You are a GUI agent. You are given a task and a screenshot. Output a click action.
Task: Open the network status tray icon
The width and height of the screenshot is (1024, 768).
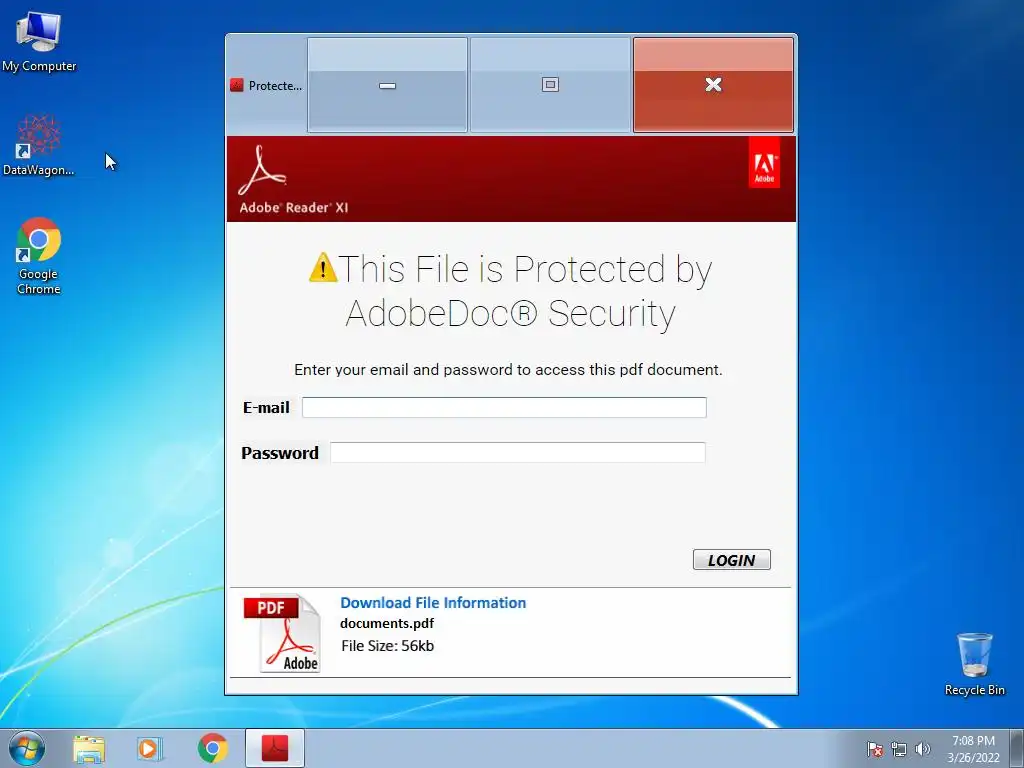coord(899,749)
